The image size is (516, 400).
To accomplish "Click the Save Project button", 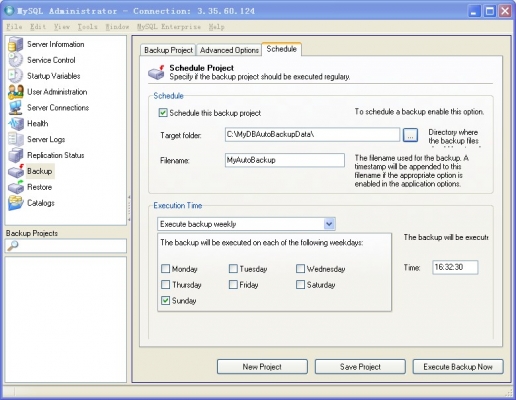I will click(x=360, y=367).
